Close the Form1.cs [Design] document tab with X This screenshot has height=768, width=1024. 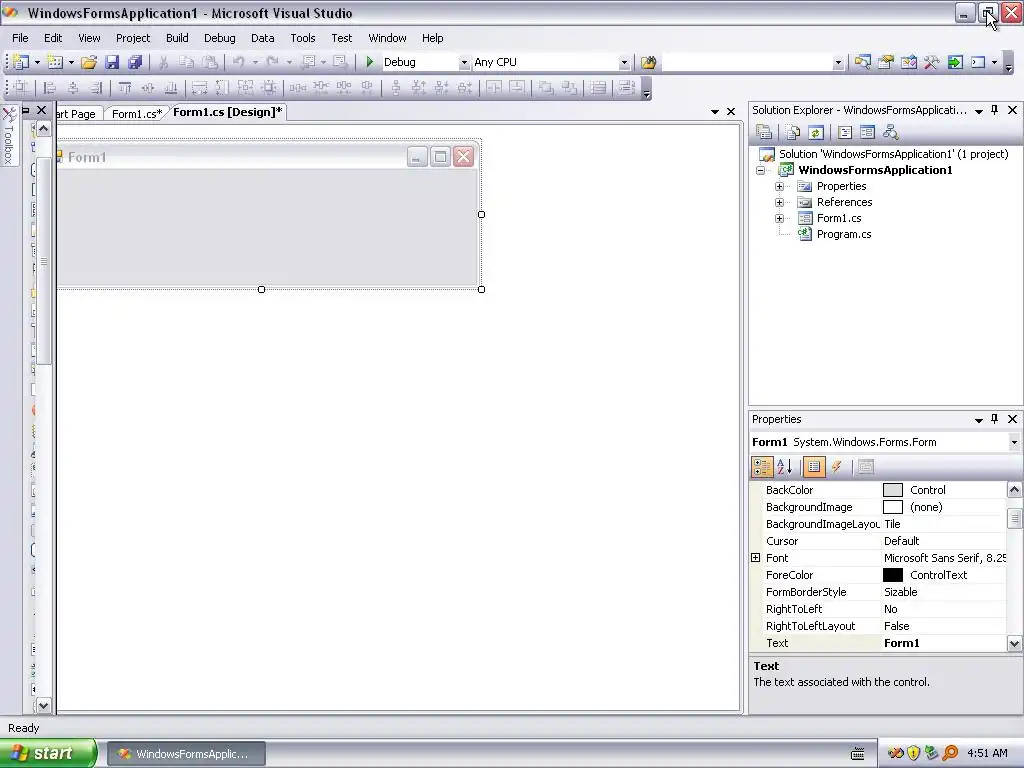pyautogui.click(x=731, y=112)
